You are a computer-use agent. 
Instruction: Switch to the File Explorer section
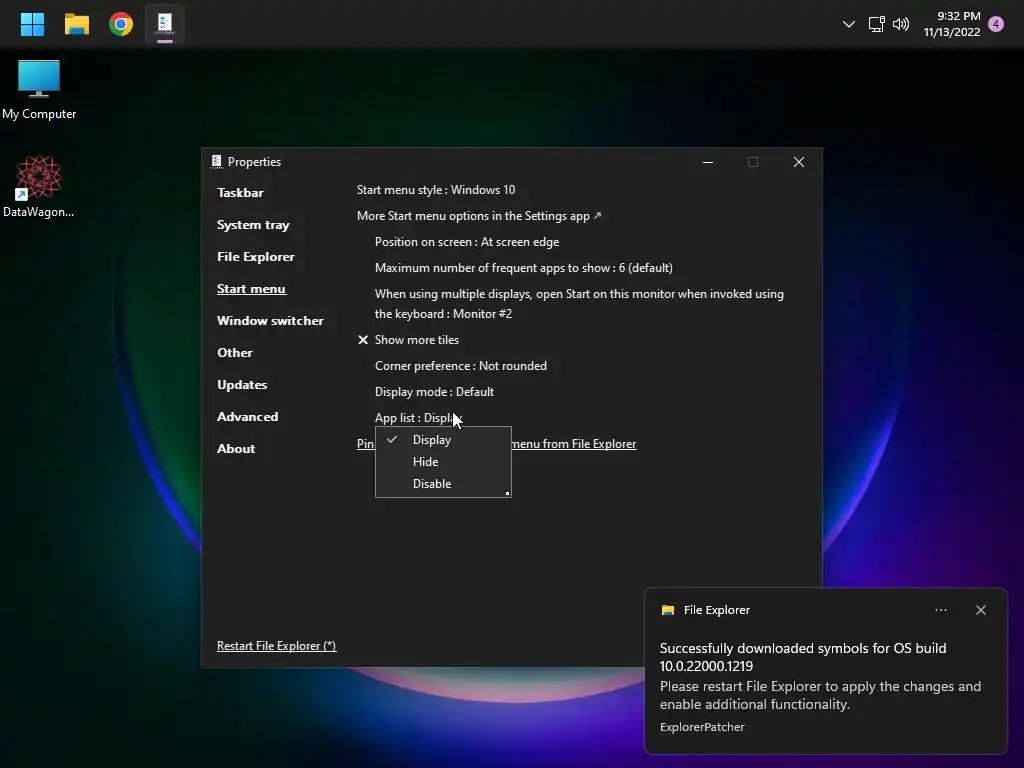[255, 257]
